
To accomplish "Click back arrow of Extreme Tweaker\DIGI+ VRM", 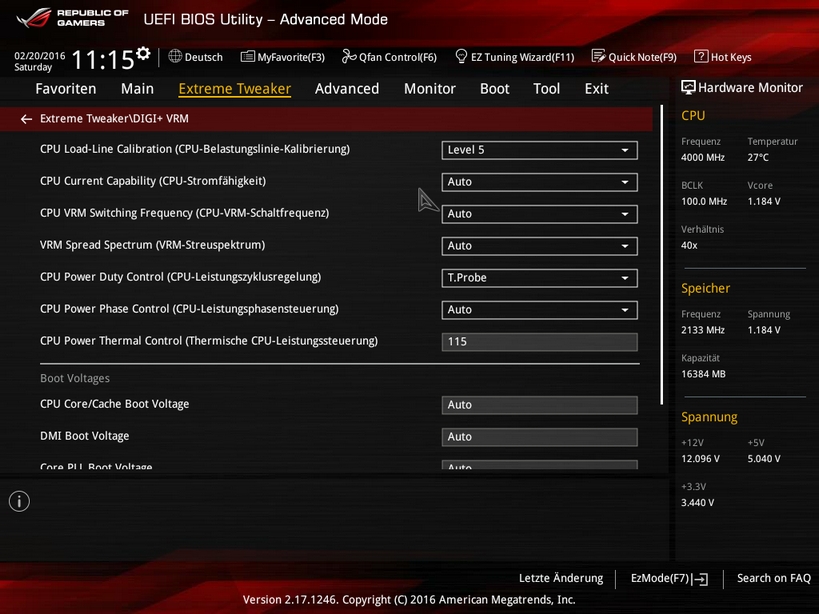I will (26, 120).
